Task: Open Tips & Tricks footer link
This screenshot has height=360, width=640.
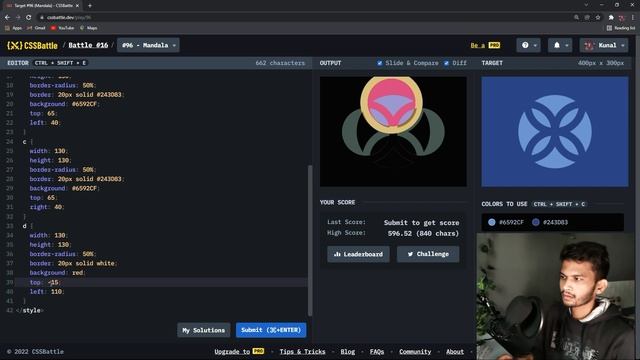Action: 302,351
